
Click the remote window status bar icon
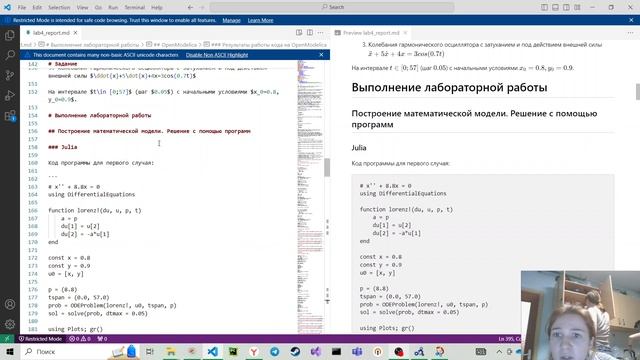[x=7, y=339]
